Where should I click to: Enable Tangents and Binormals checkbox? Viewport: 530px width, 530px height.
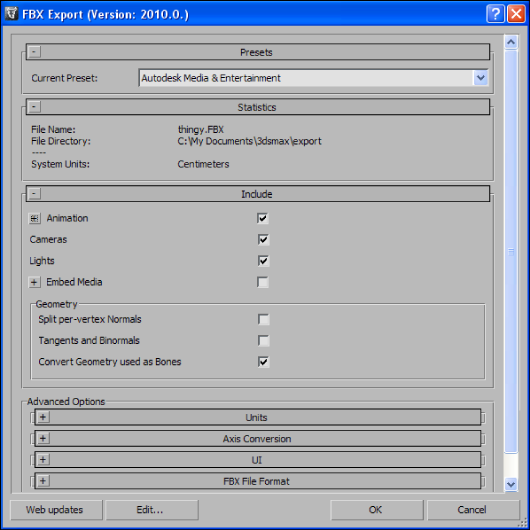click(x=263, y=341)
